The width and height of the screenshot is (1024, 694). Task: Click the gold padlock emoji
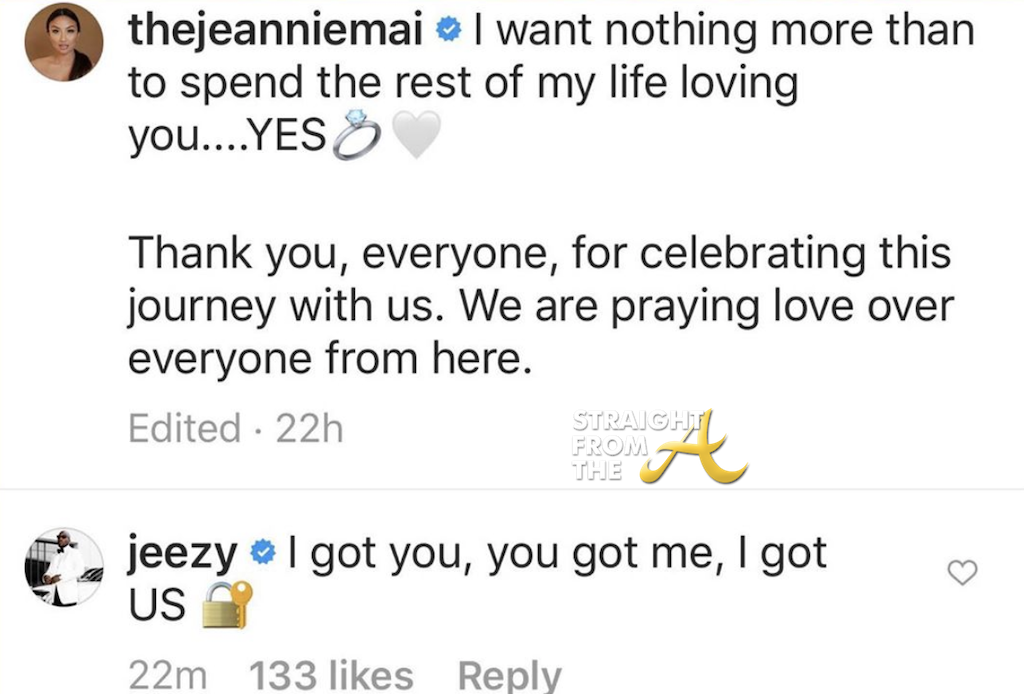(227, 606)
